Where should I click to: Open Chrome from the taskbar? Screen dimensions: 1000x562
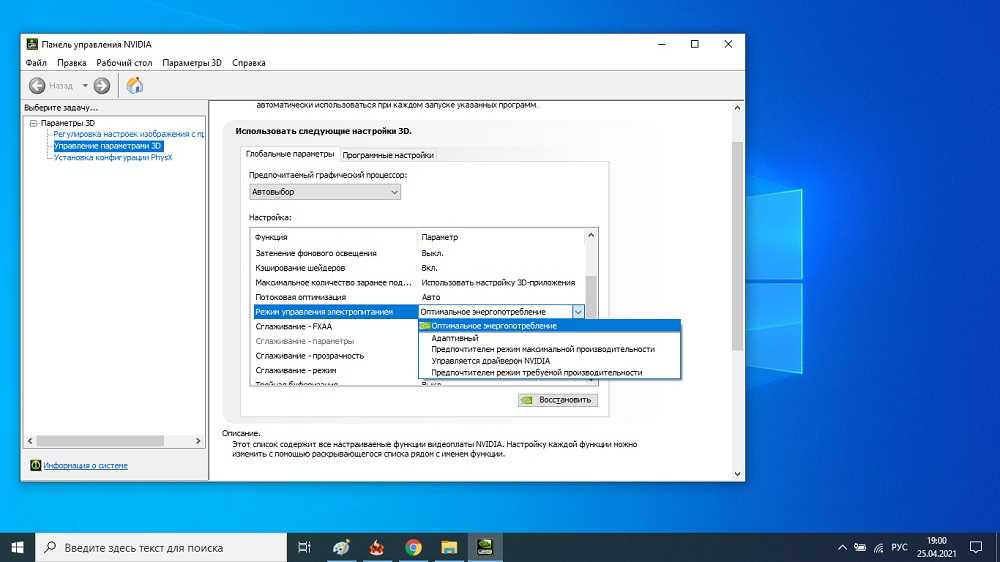pyautogui.click(x=413, y=547)
